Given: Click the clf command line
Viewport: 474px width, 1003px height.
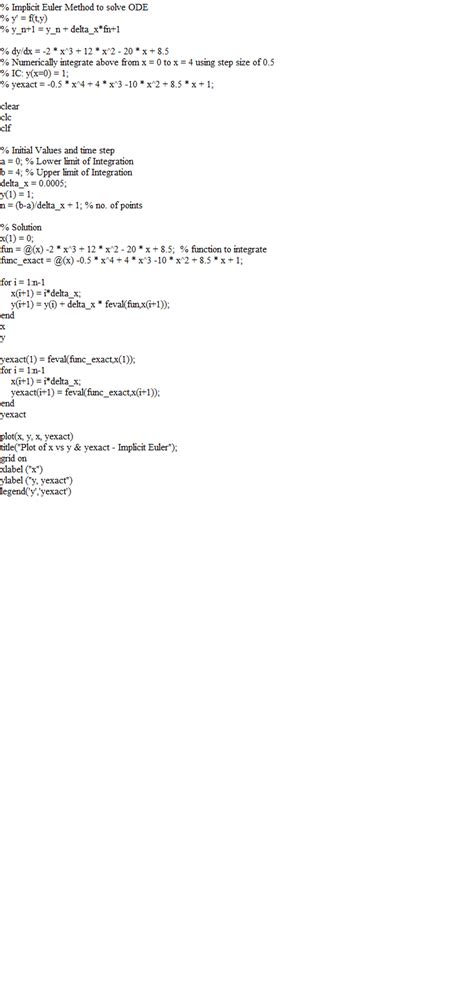Looking at the screenshot, I should [x=6, y=128].
